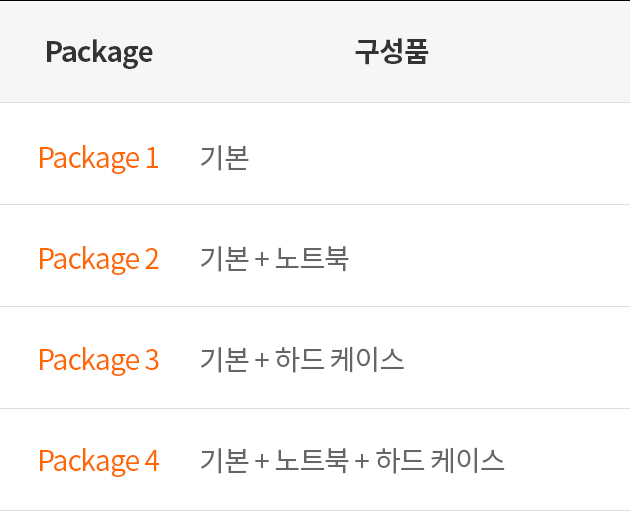Click the plus sign in Package 3 row
The image size is (630, 511).
point(262,360)
